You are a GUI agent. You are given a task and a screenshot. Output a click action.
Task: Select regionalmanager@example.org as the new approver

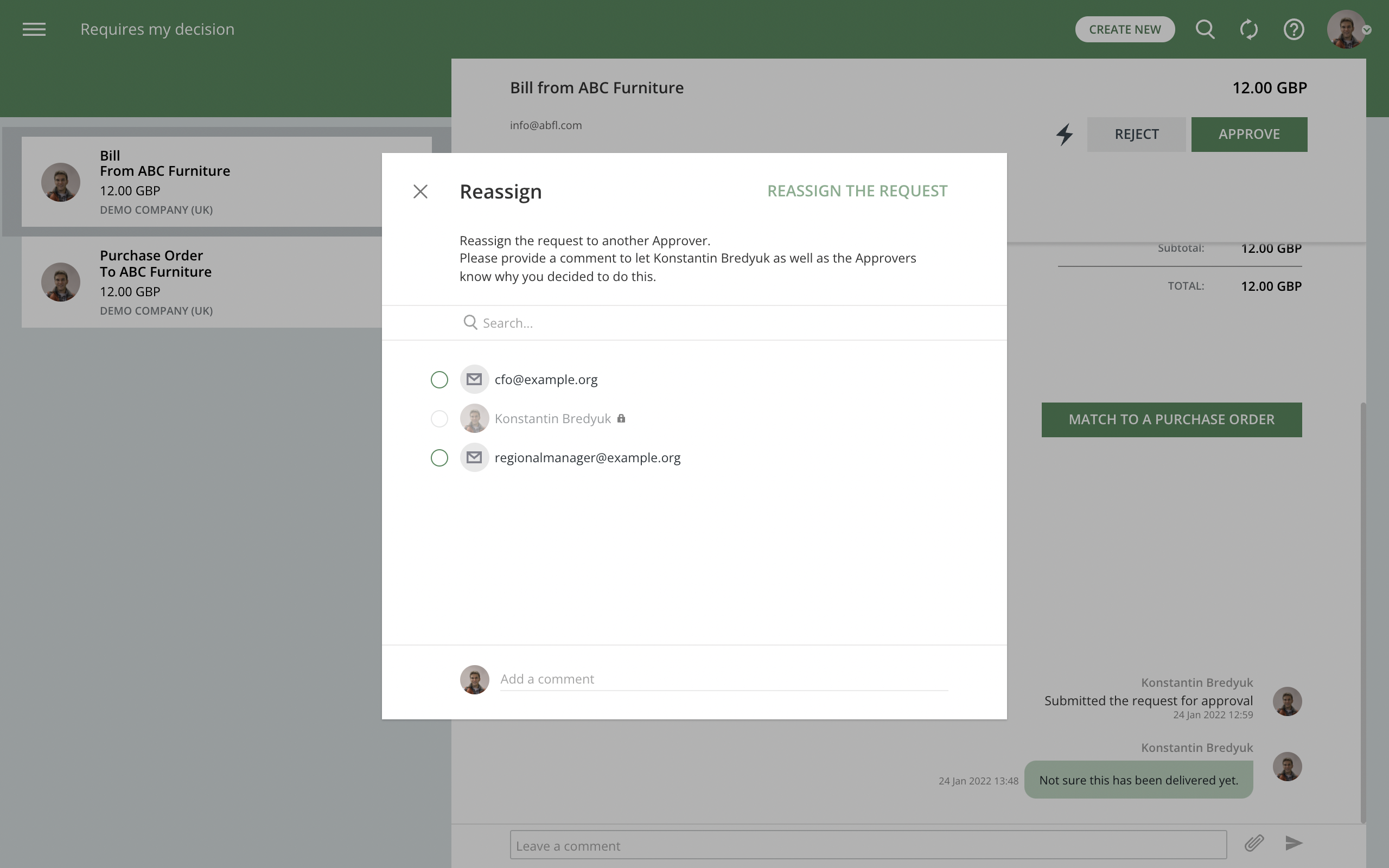coord(439,457)
